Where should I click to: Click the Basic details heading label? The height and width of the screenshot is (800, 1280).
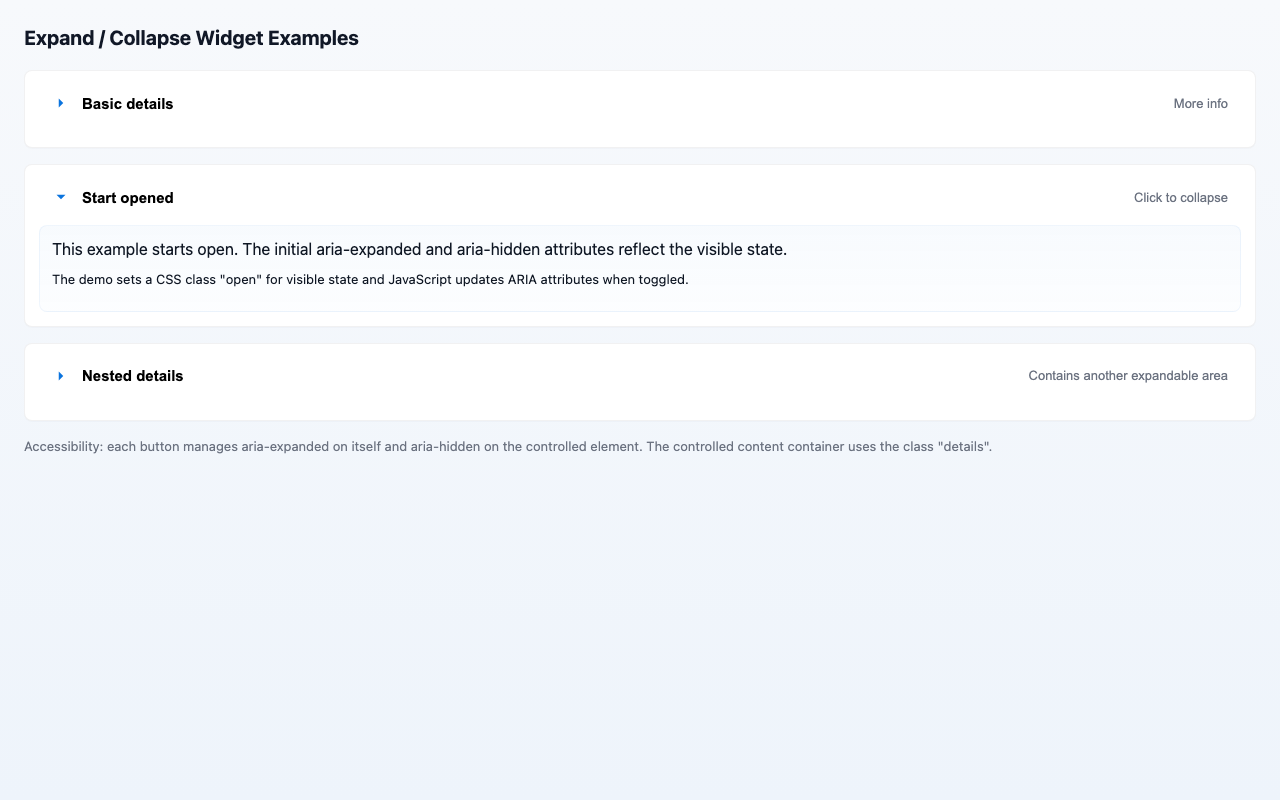[x=127, y=103]
